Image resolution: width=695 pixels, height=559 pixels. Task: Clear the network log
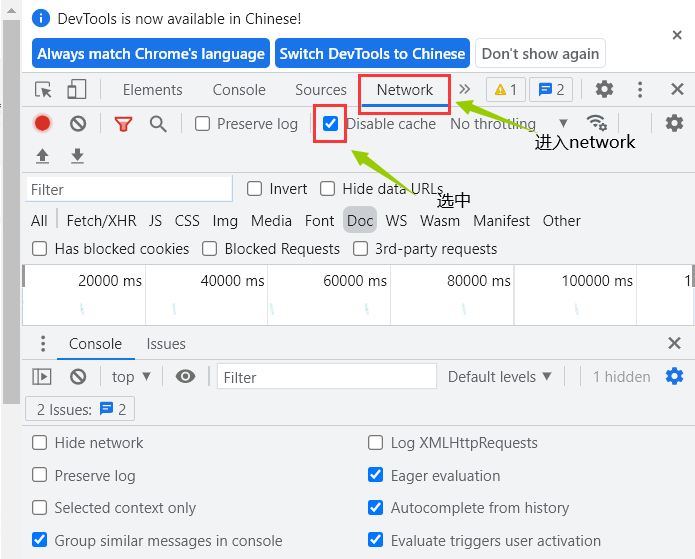pyautogui.click(x=78, y=124)
